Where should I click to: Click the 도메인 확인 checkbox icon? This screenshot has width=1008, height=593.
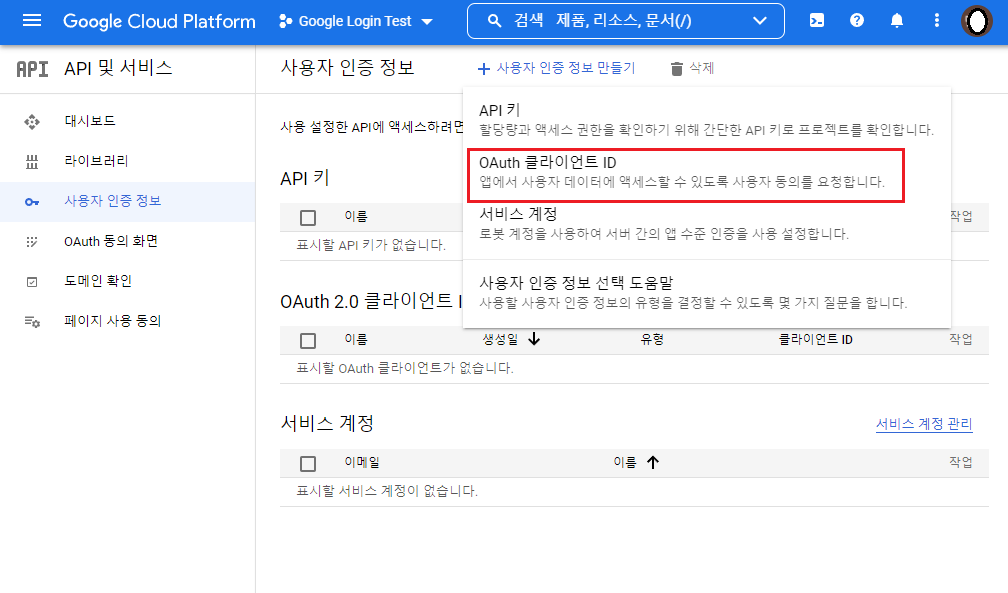click(x=32, y=282)
